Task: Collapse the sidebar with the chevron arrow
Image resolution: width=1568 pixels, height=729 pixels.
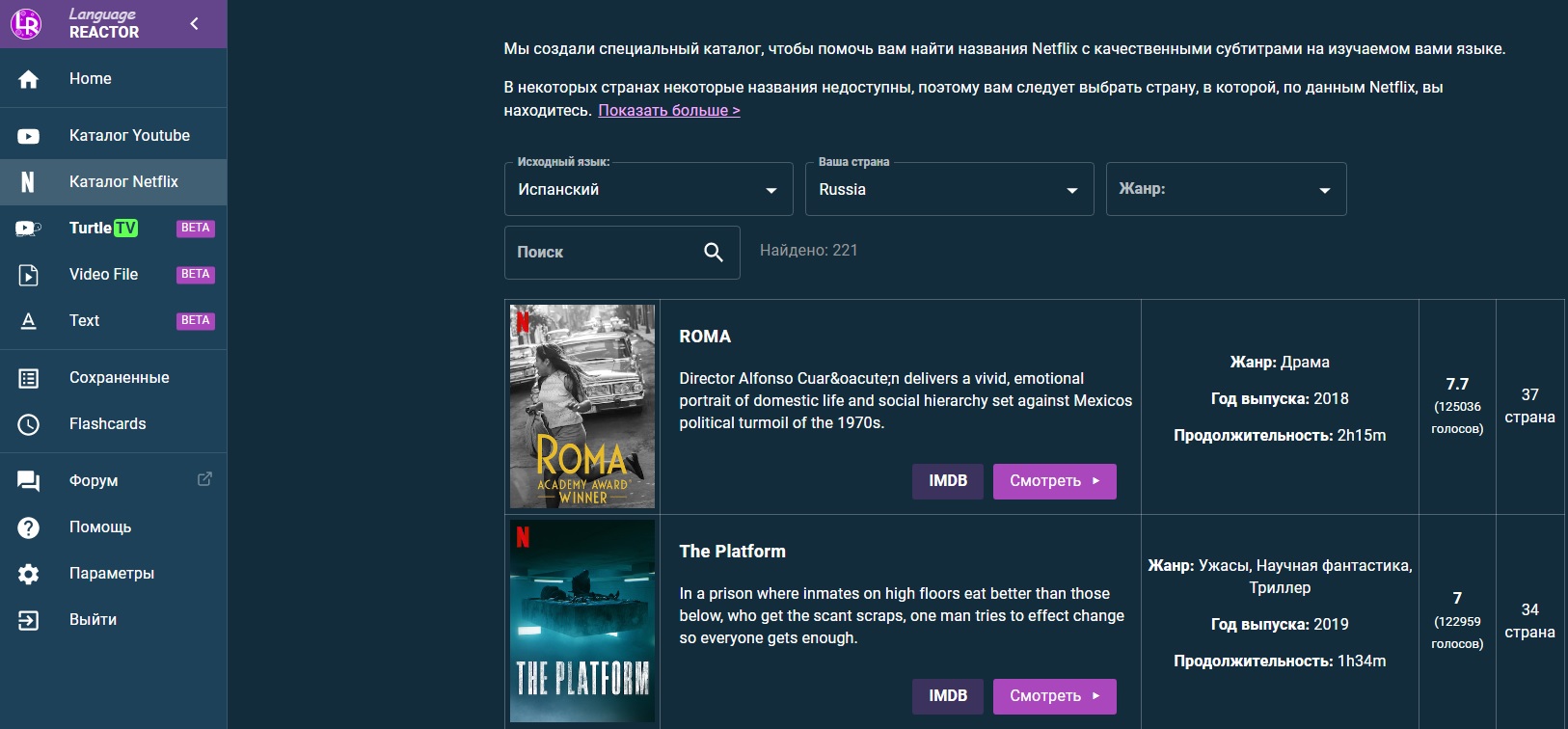Action: pos(195,23)
